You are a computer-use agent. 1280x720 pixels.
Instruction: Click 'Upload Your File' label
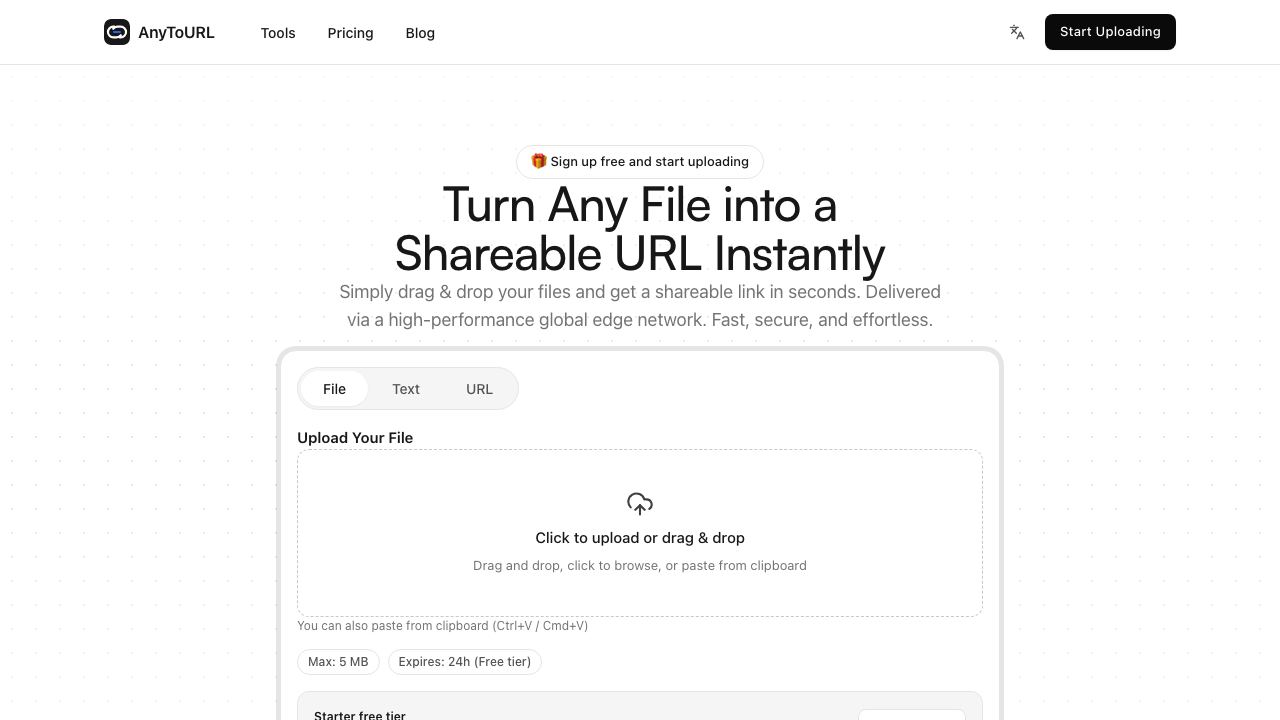coord(355,438)
